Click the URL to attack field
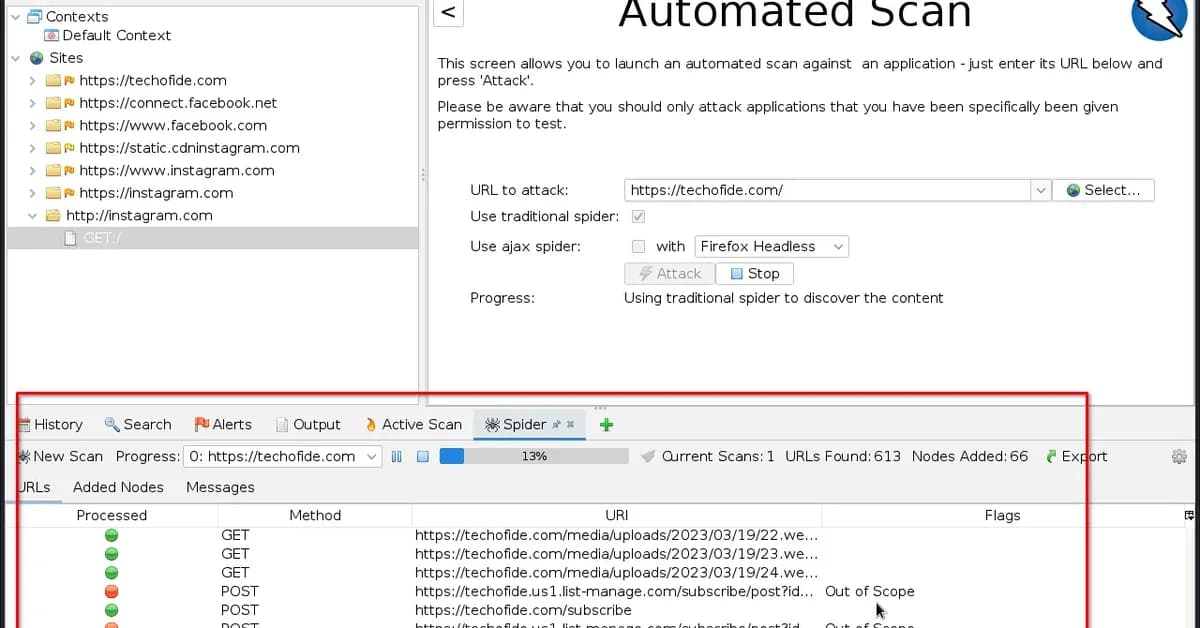The height and width of the screenshot is (628, 1200). [x=827, y=190]
